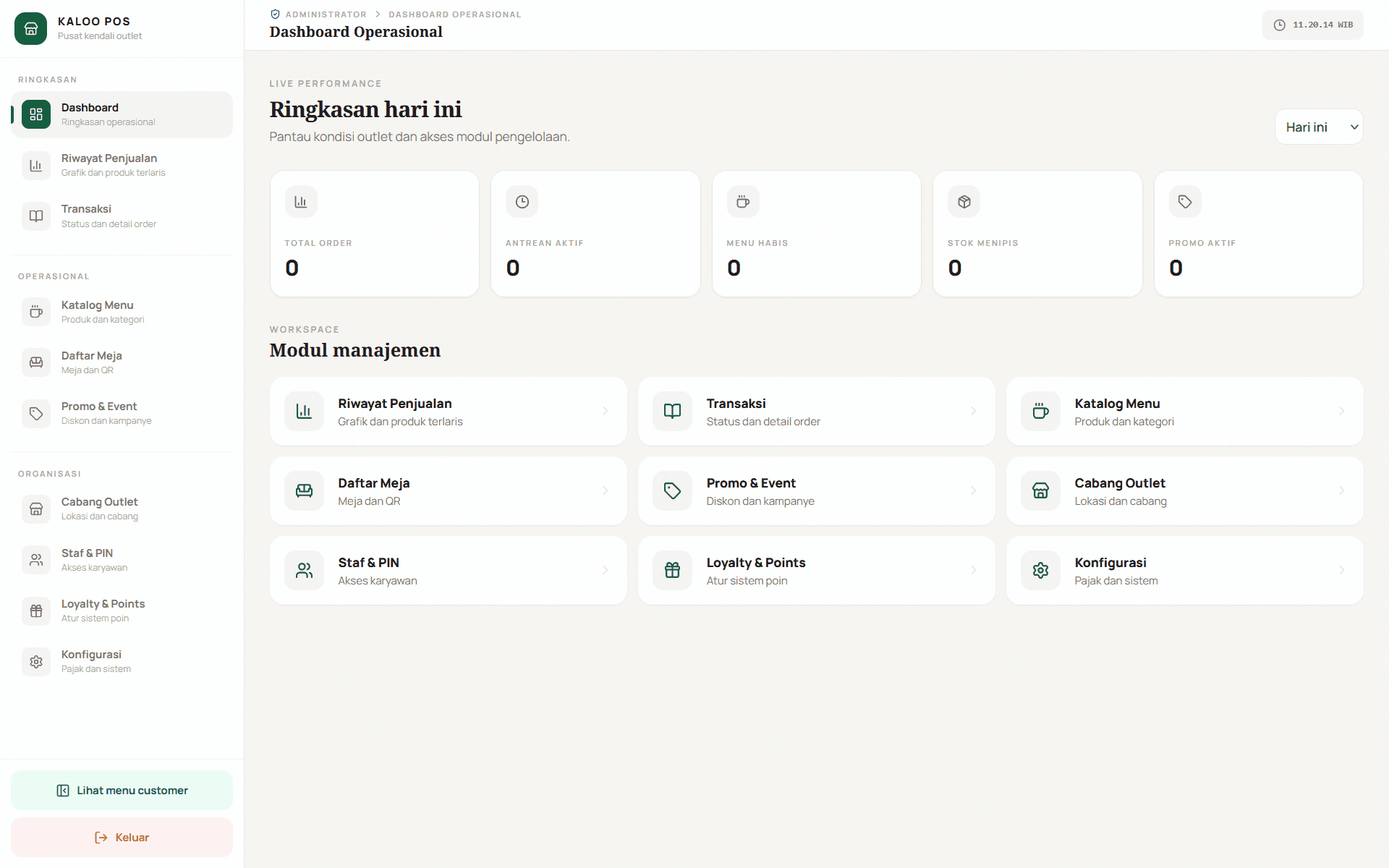Open Daftar Meja from the sidebar

coord(122,362)
